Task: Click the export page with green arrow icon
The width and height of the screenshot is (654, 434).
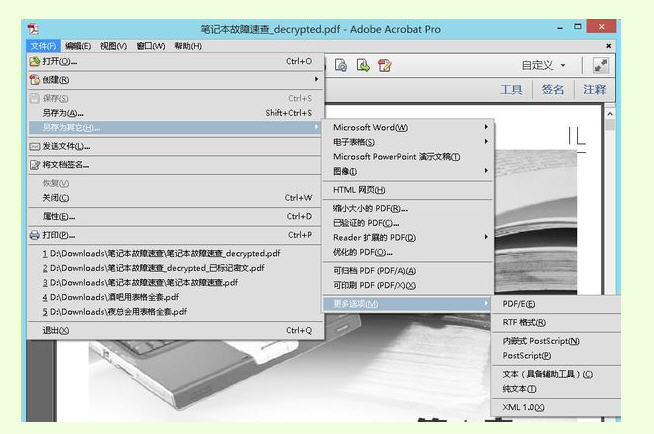Action: pos(363,65)
